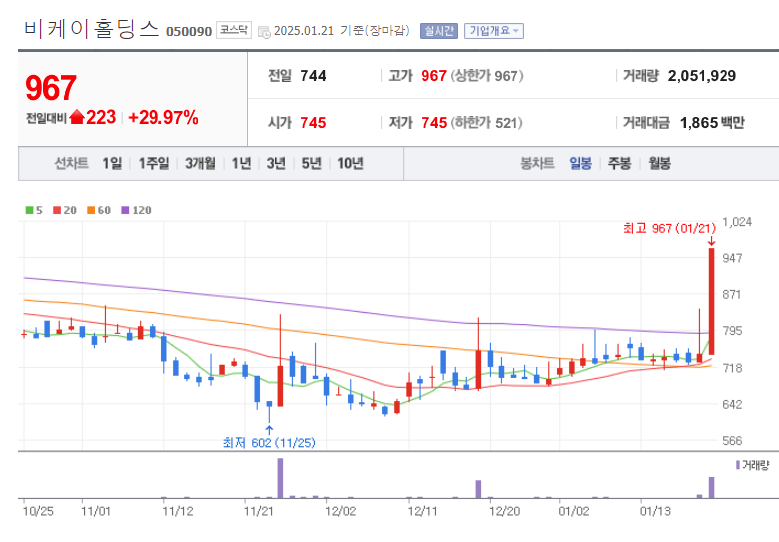Click the 하한가 521 lower limit text
This screenshot has width=779, height=542.
pyautogui.click(x=486, y=123)
